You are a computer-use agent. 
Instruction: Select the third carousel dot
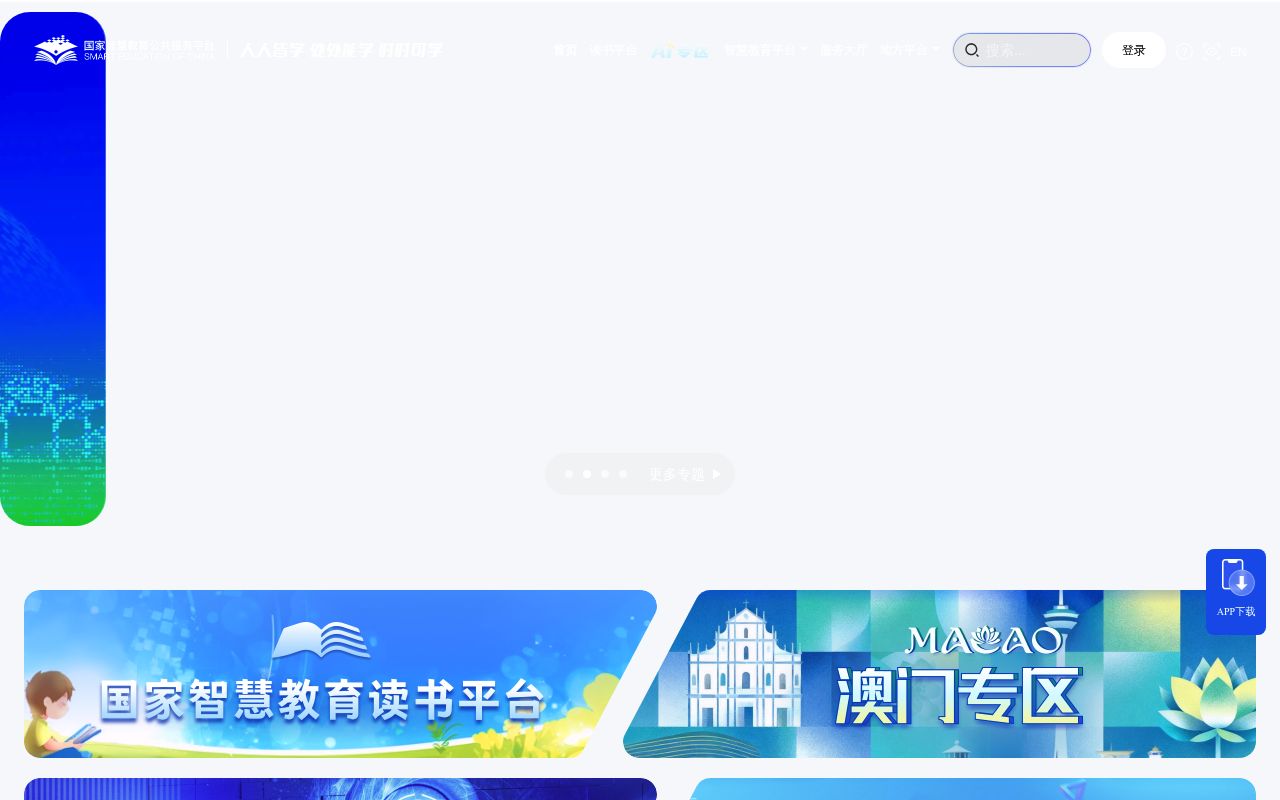[605, 474]
